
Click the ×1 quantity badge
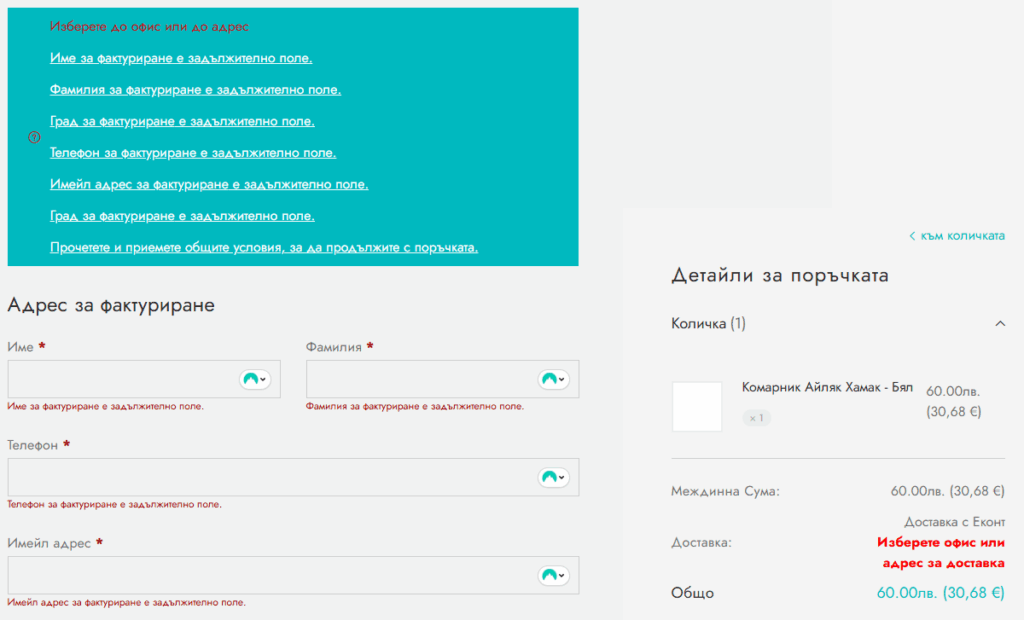[756, 418]
